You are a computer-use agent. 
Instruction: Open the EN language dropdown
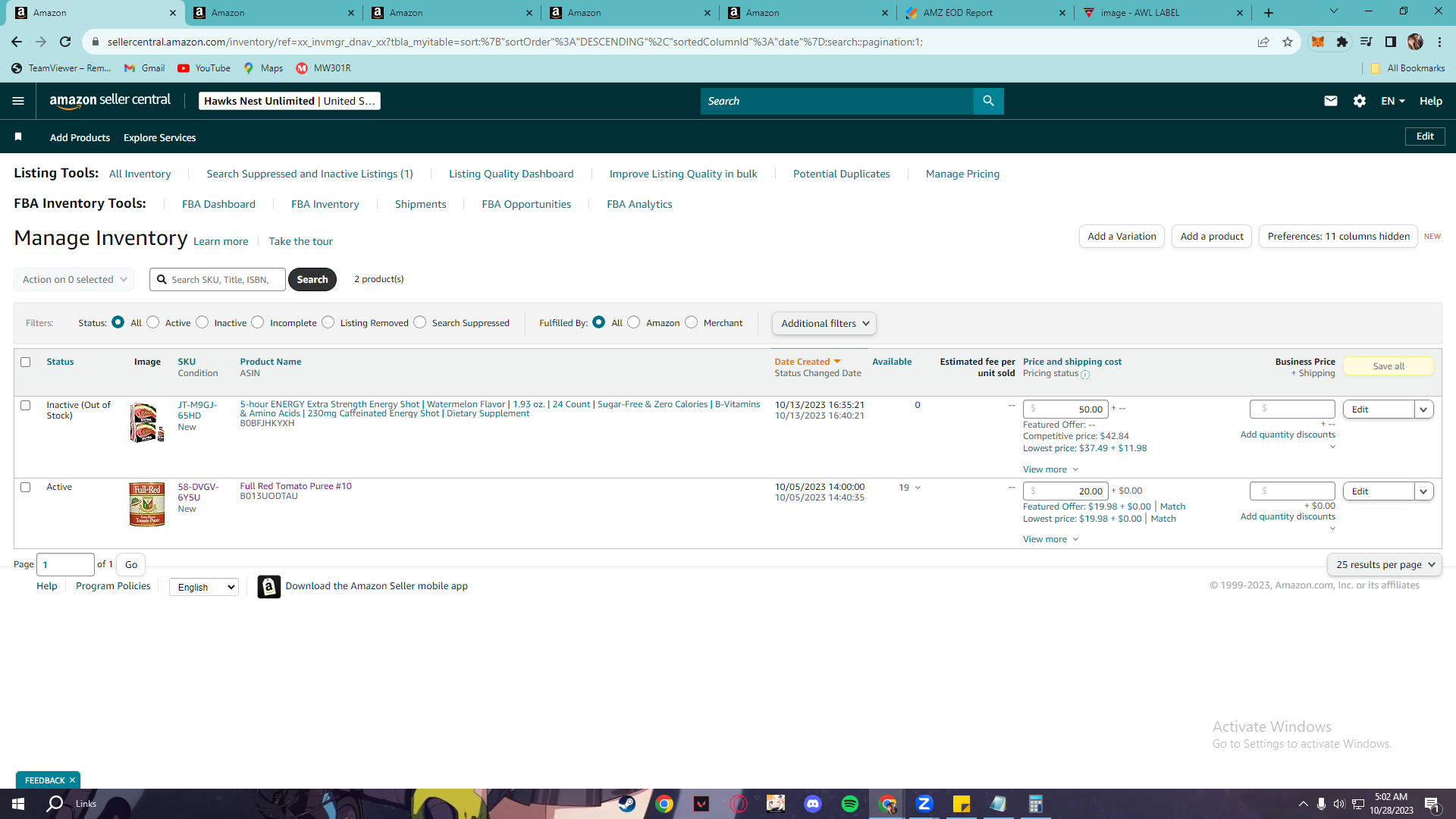tap(1393, 101)
